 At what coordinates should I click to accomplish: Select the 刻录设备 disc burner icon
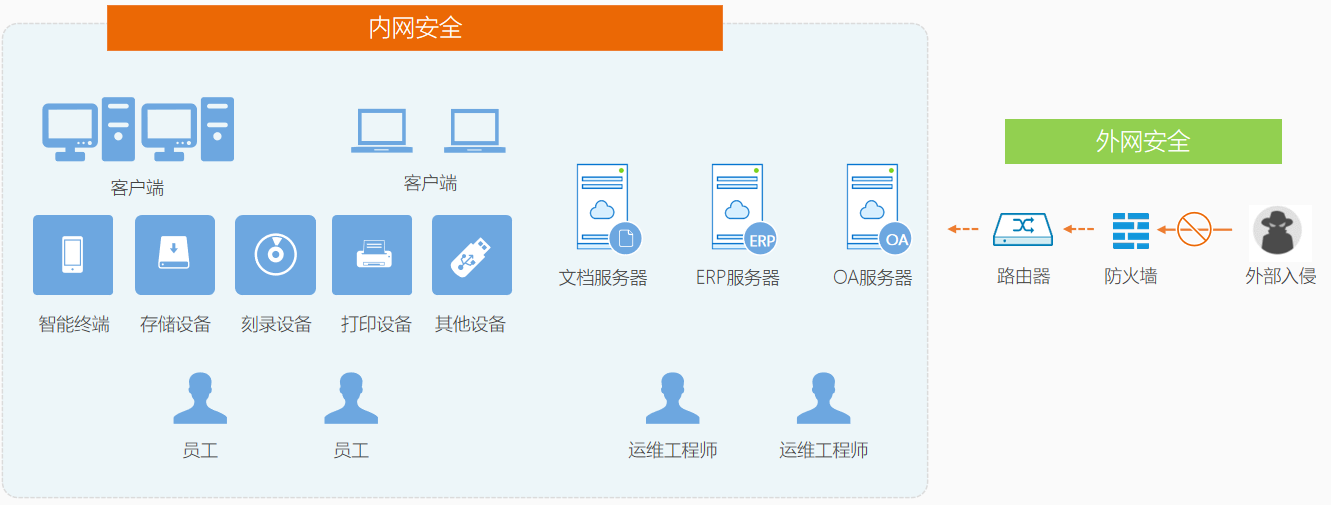coord(275,255)
